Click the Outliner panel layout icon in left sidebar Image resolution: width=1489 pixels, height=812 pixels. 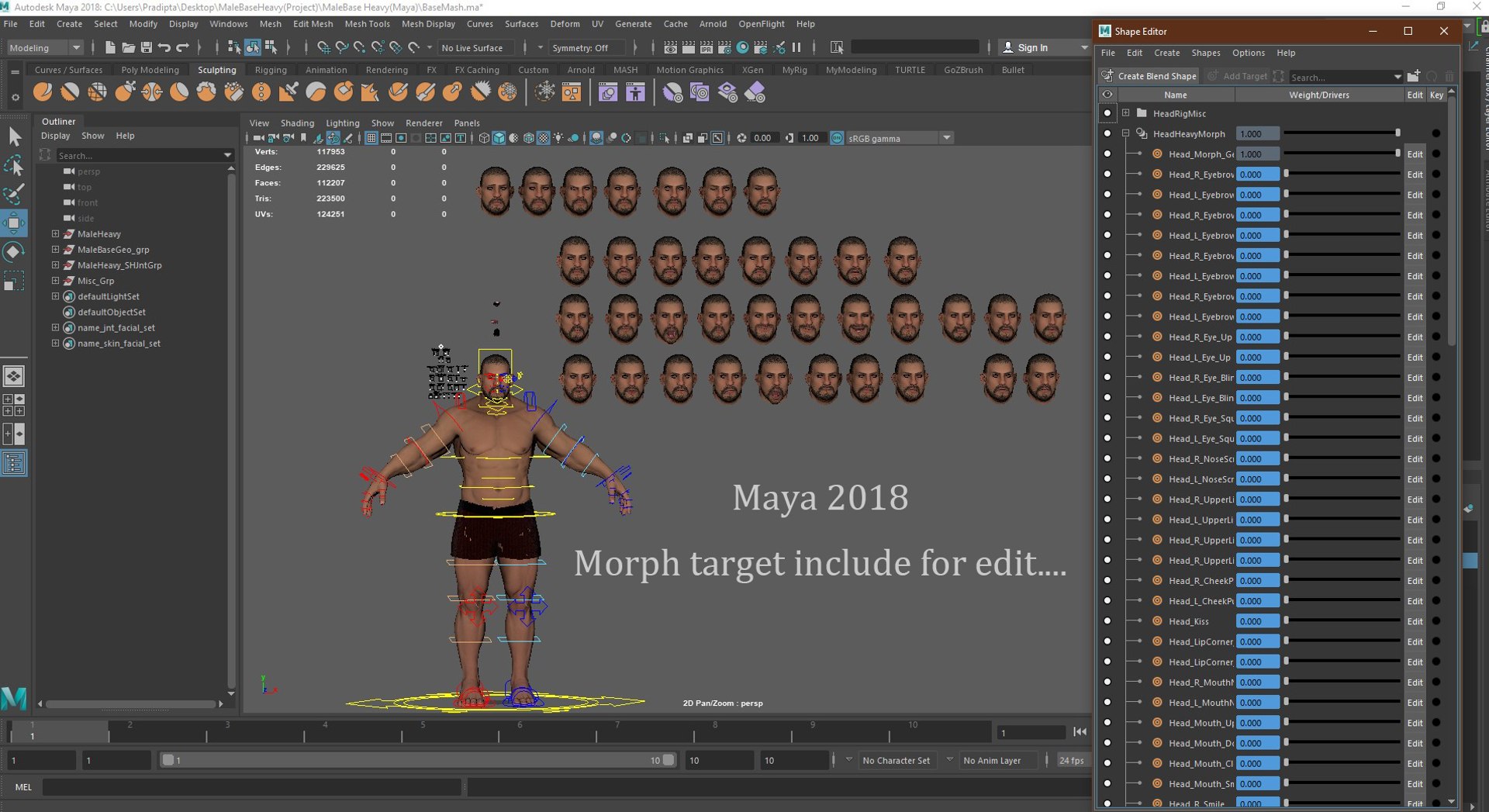pyautogui.click(x=14, y=464)
